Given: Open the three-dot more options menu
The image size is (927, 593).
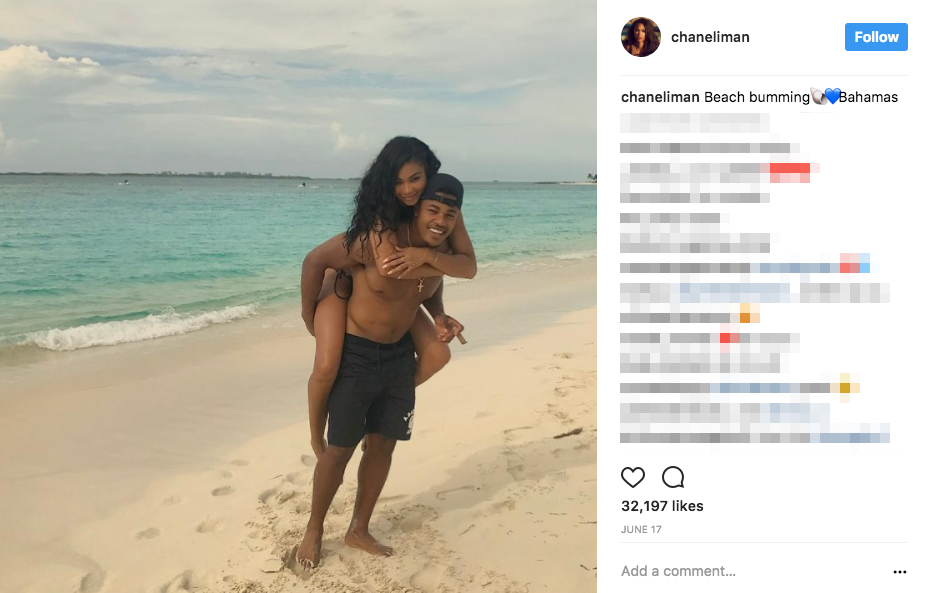Looking at the screenshot, I should pyautogui.click(x=900, y=572).
